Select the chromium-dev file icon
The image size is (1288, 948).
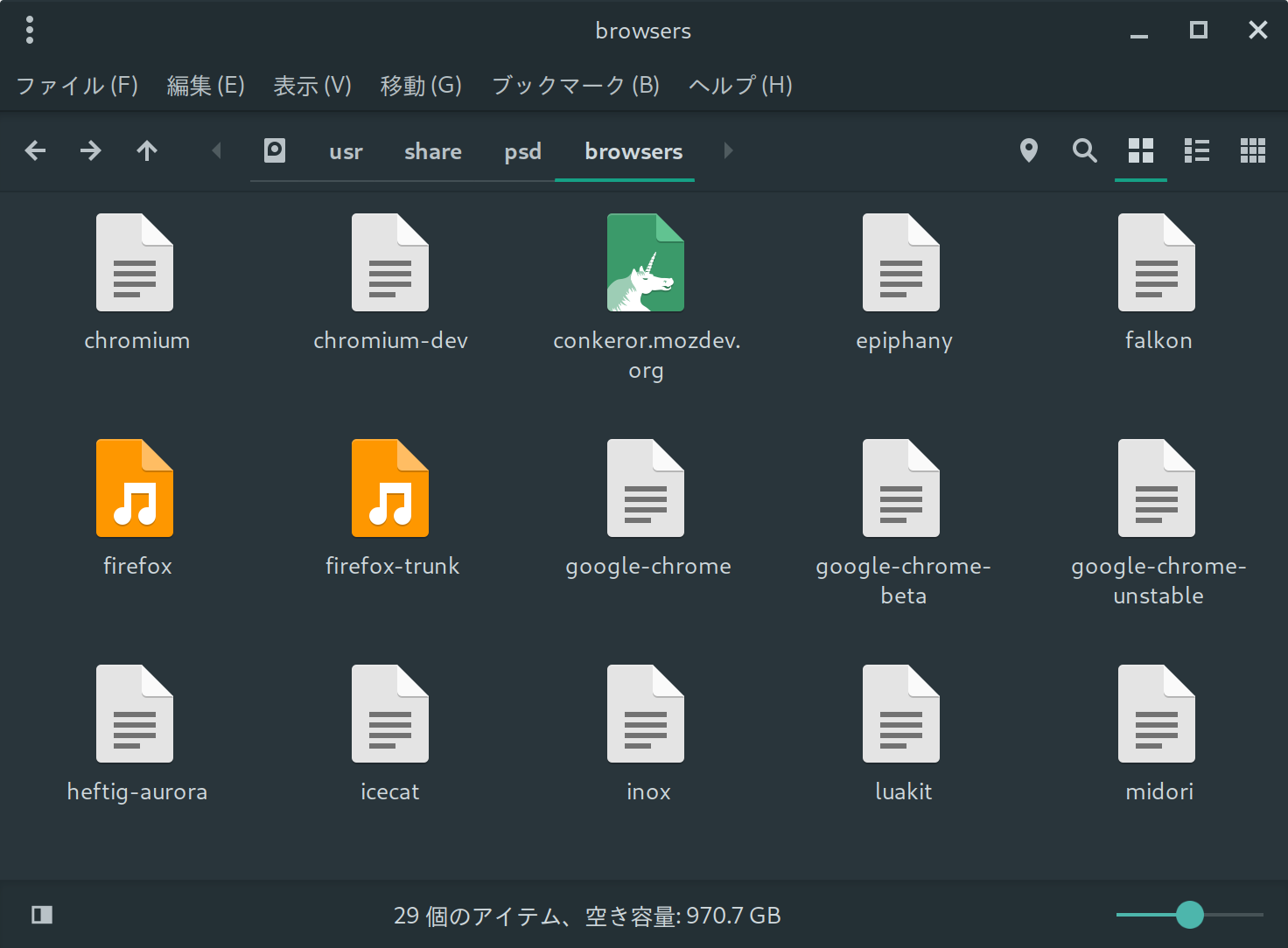[390, 262]
